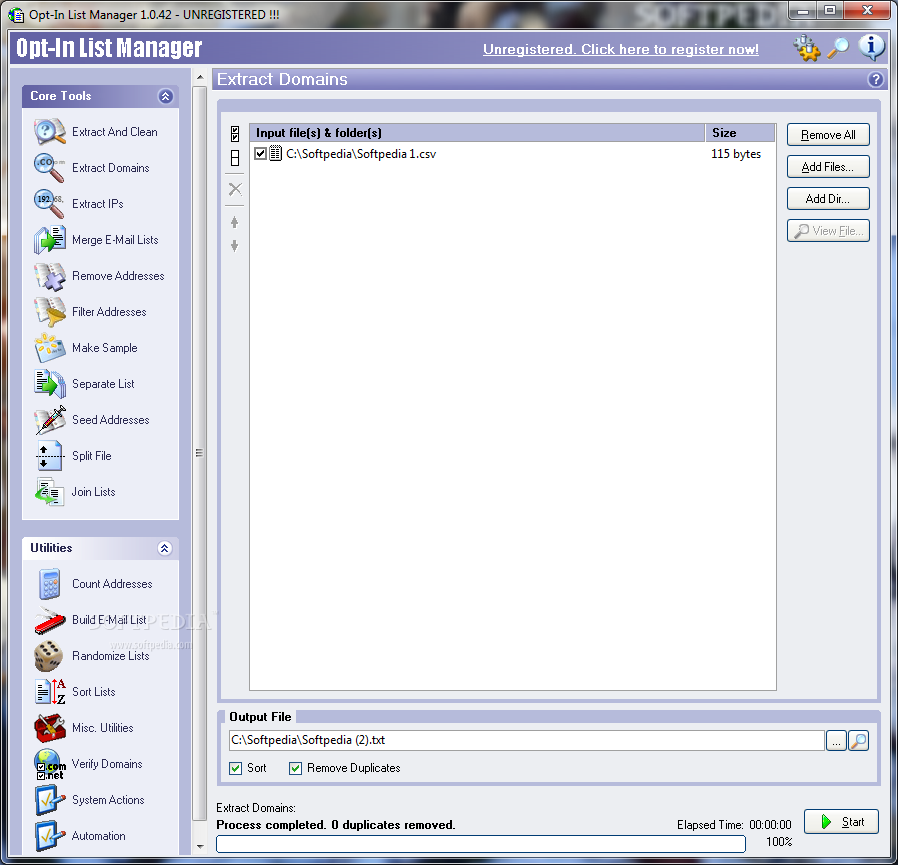Open the Join Lists icon
The image size is (898, 865).
click(49, 492)
